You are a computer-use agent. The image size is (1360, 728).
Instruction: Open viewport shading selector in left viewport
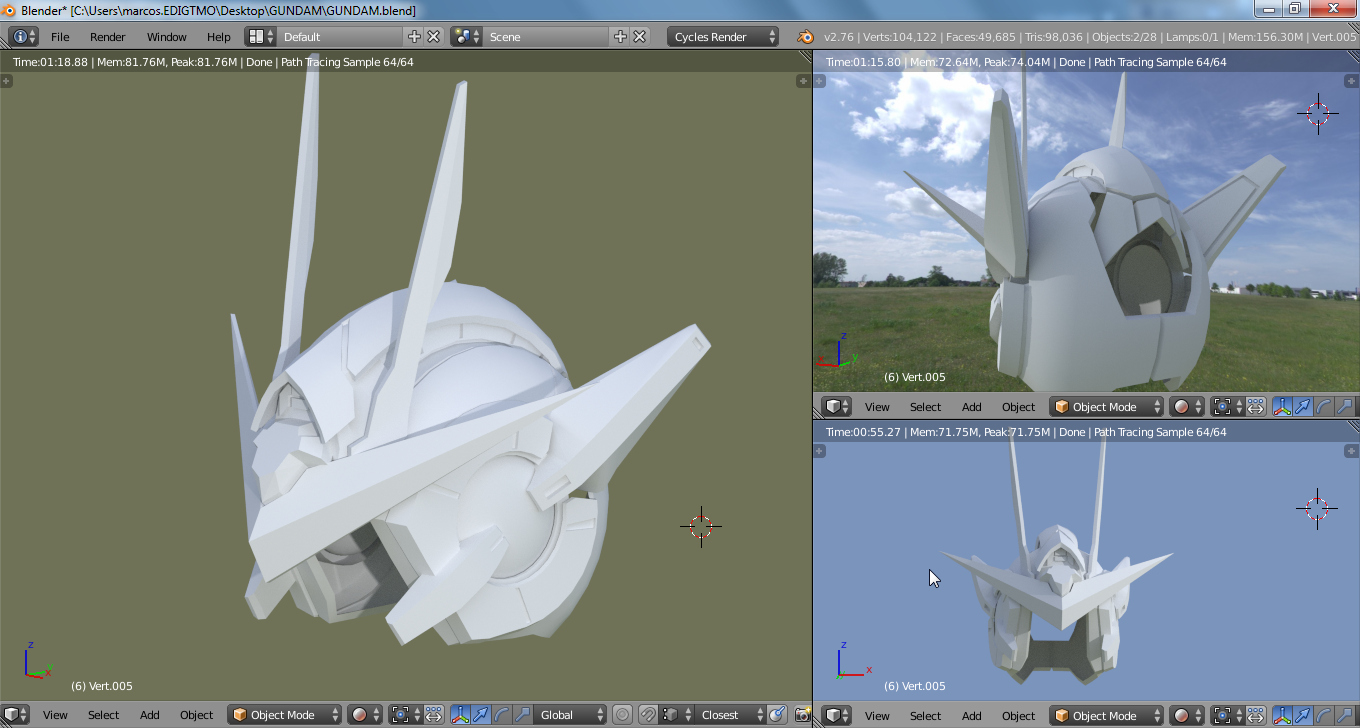click(x=364, y=715)
